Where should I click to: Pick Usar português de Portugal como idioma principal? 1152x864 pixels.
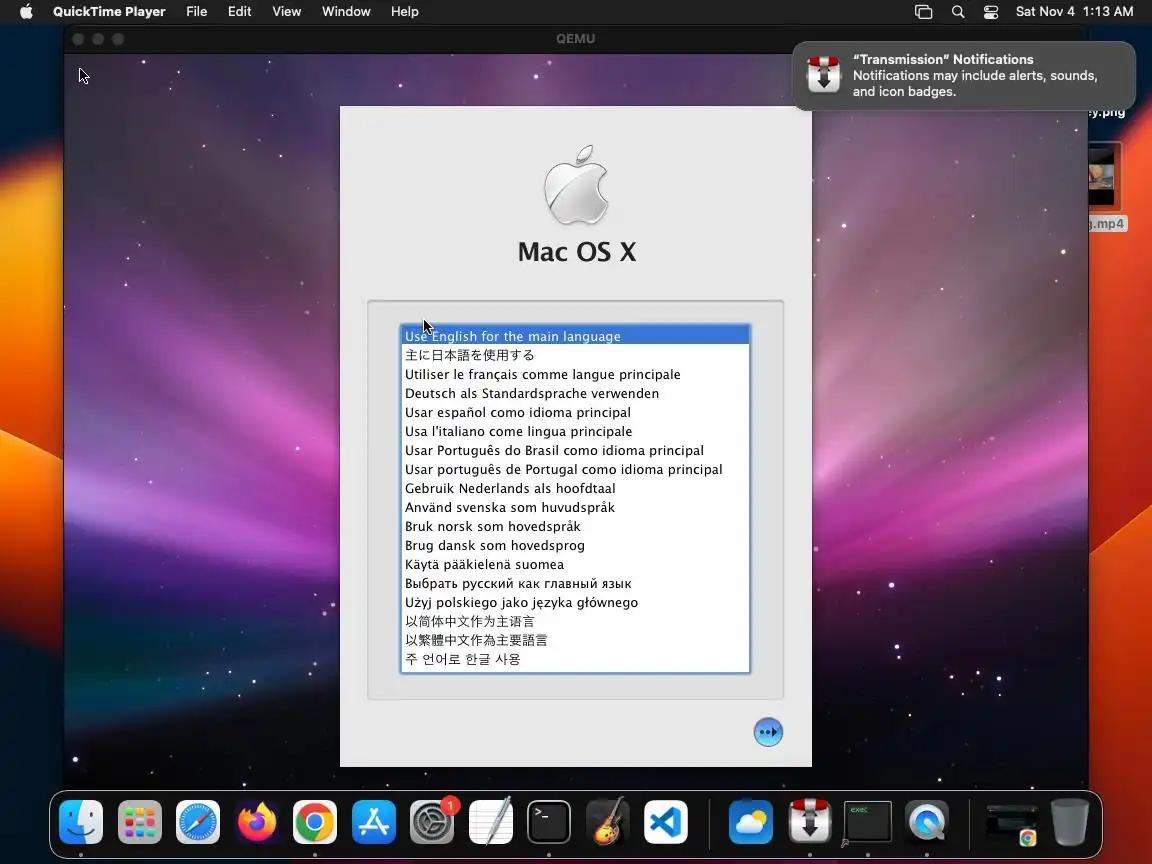pyautogui.click(x=575, y=469)
